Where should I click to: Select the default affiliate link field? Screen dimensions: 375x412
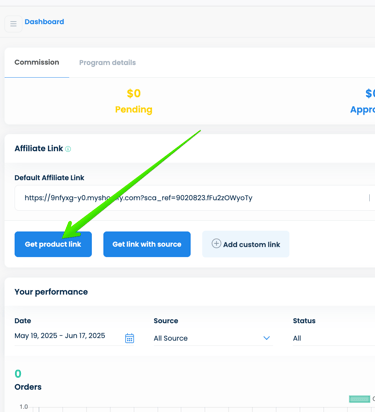tap(195, 198)
